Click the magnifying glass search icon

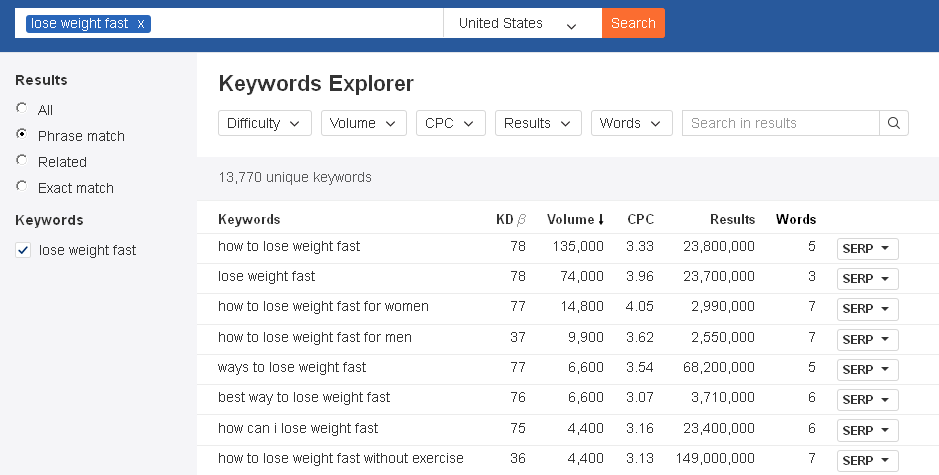coord(893,123)
